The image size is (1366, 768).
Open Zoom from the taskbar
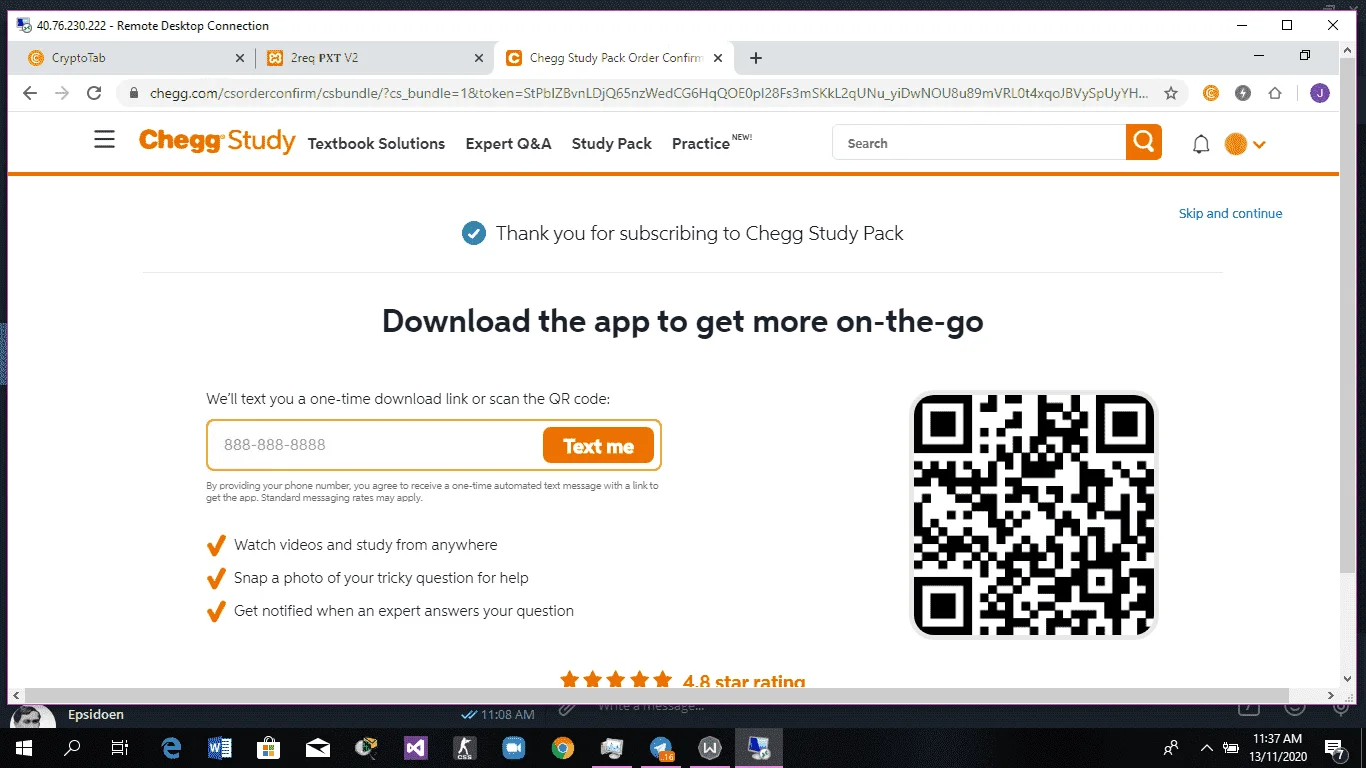pos(514,747)
